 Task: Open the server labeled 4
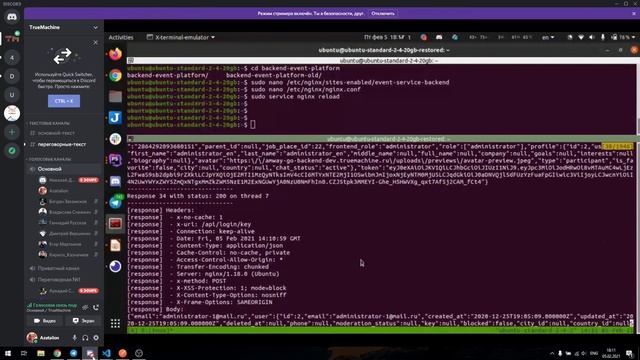(x=12, y=58)
